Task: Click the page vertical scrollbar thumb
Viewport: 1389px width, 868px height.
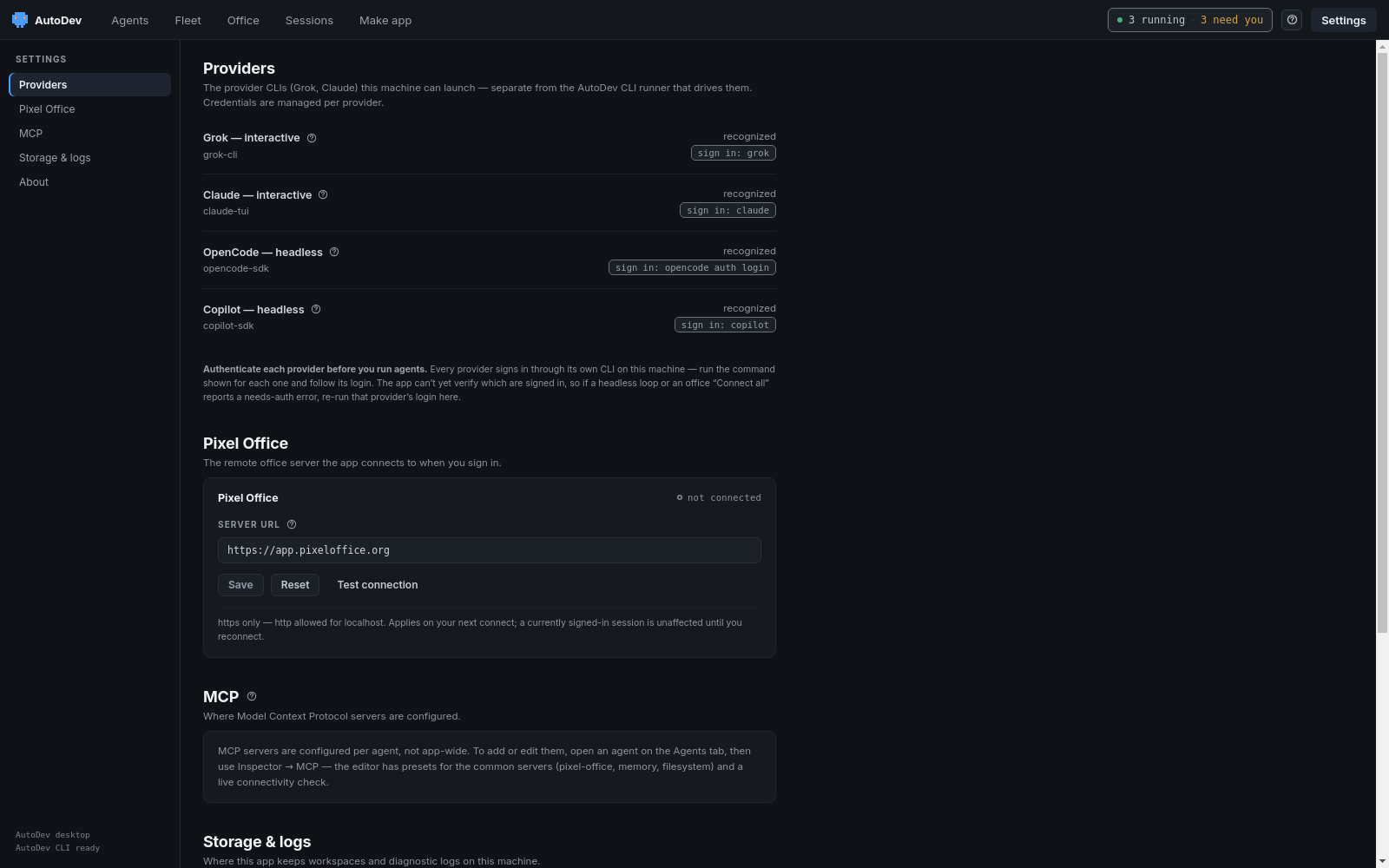Action: pyautogui.click(x=1382, y=343)
